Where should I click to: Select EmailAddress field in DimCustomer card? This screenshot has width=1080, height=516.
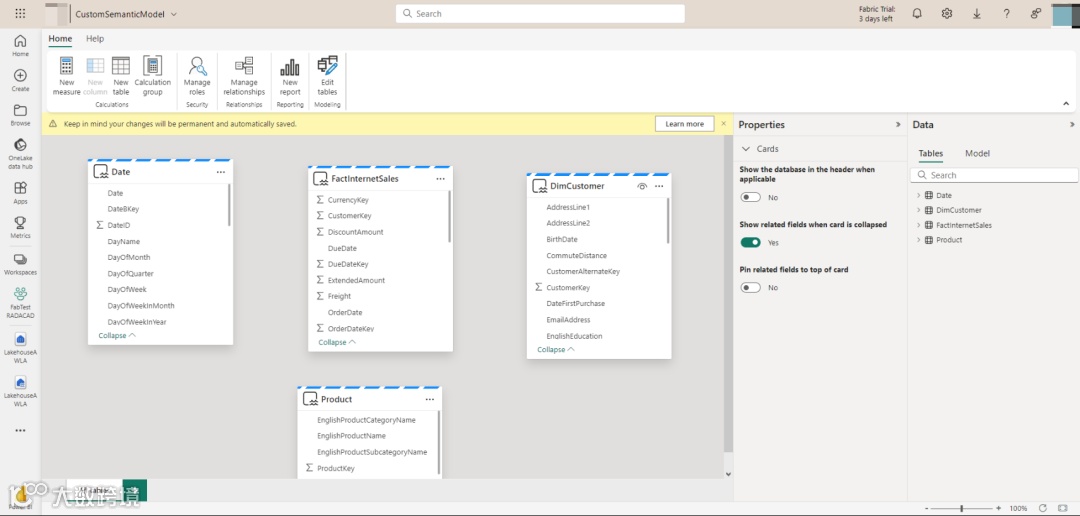568,320
